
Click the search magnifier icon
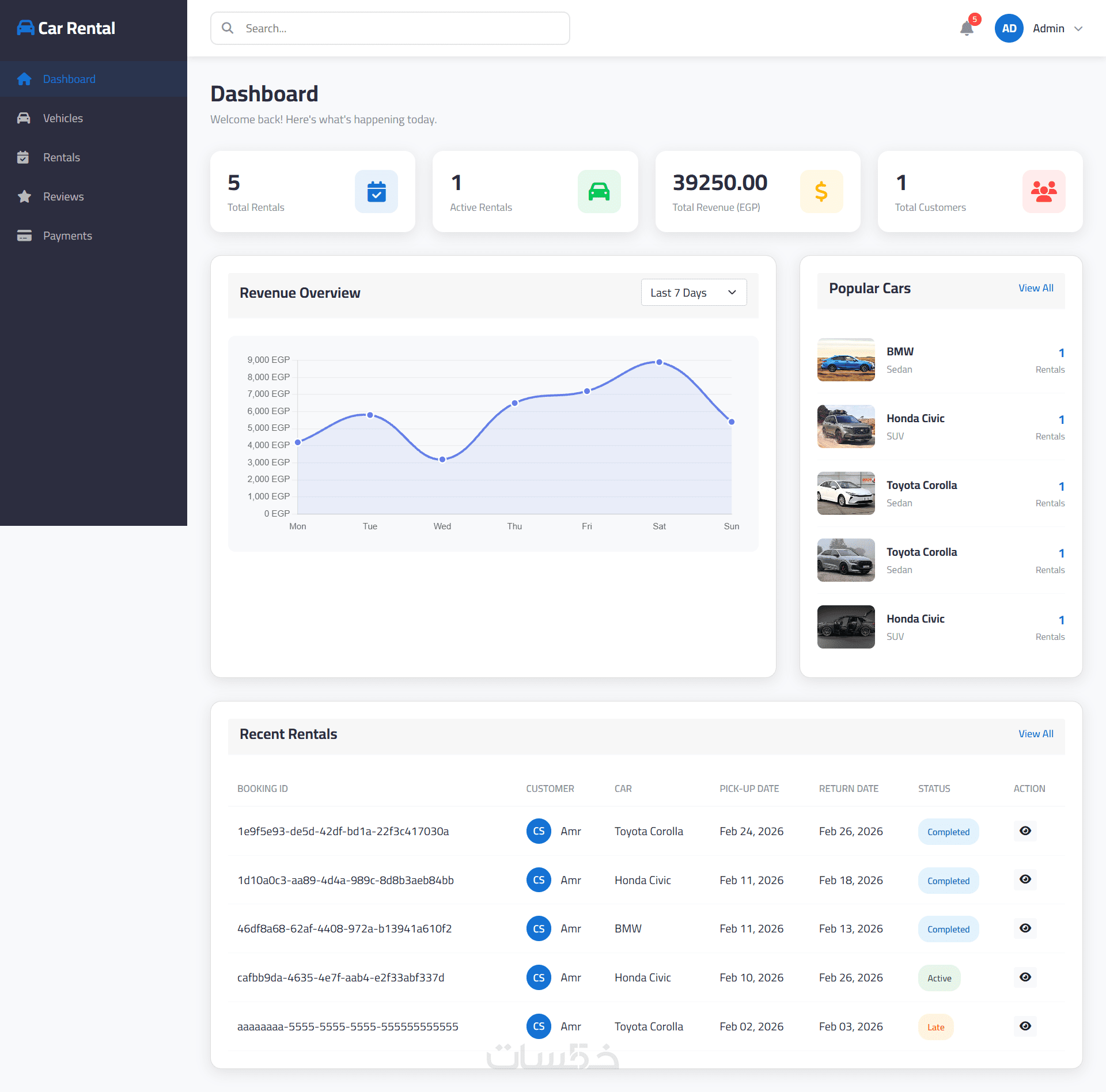pos(228,28)
